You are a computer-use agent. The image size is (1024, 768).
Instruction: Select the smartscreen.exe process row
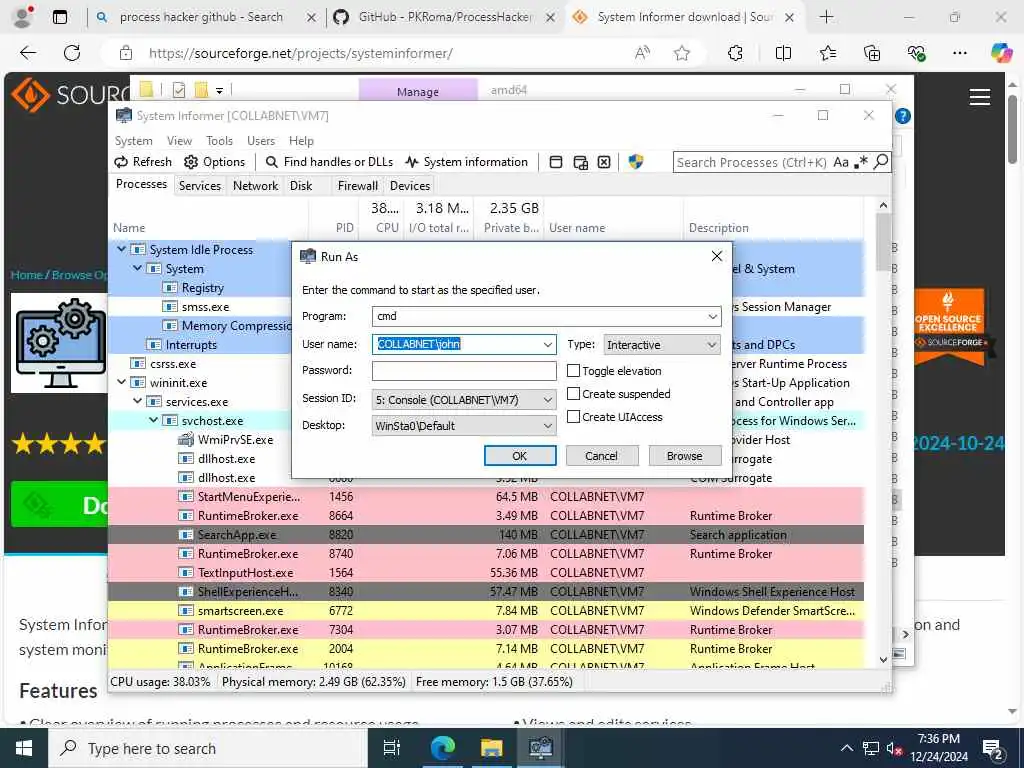[486, 611]
